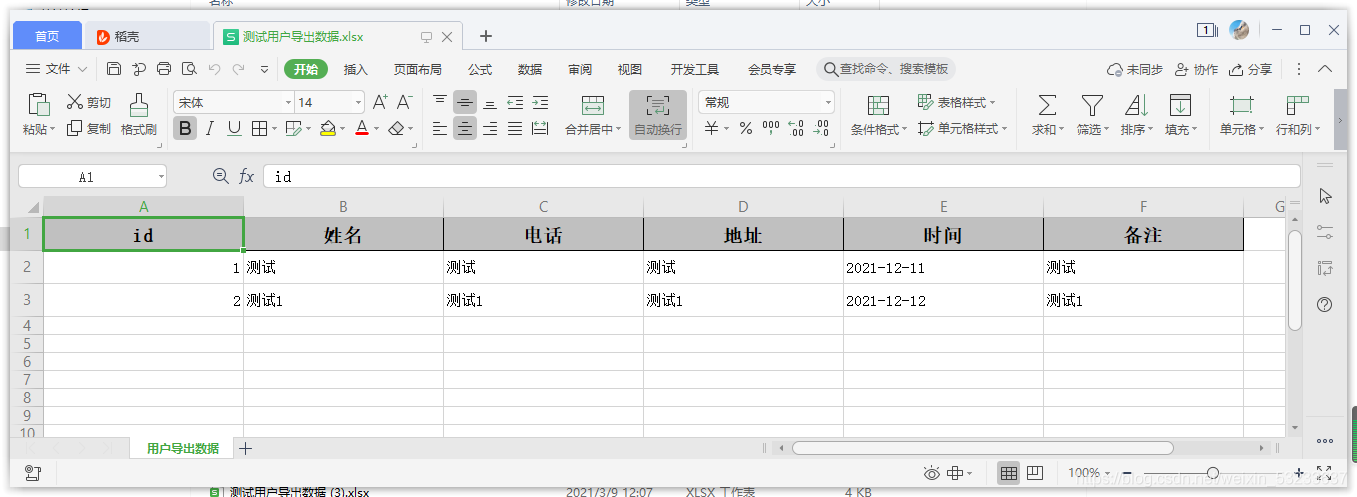Click the distributed alignment icon

tap(540, 128)
